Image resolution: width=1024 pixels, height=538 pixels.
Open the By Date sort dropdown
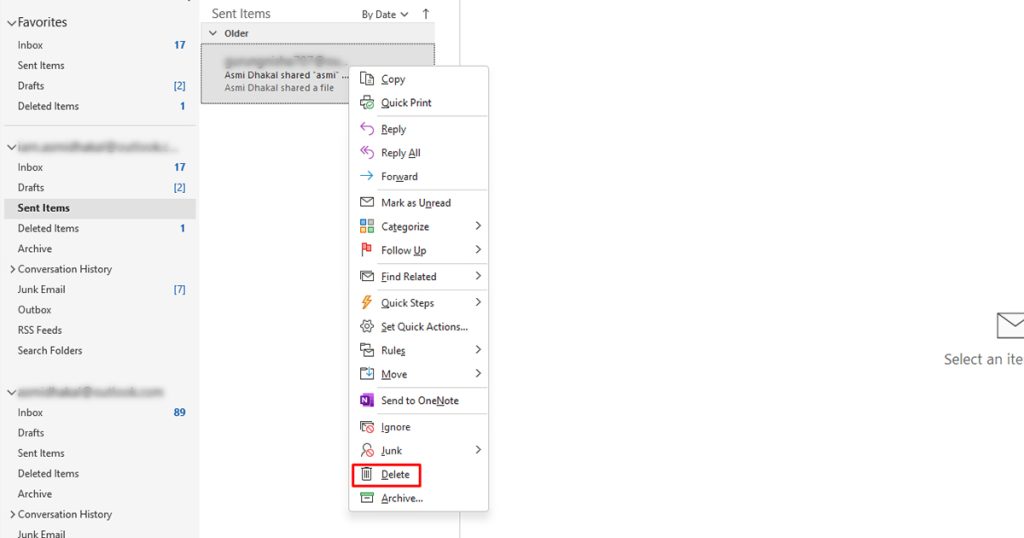click(385, 14)
